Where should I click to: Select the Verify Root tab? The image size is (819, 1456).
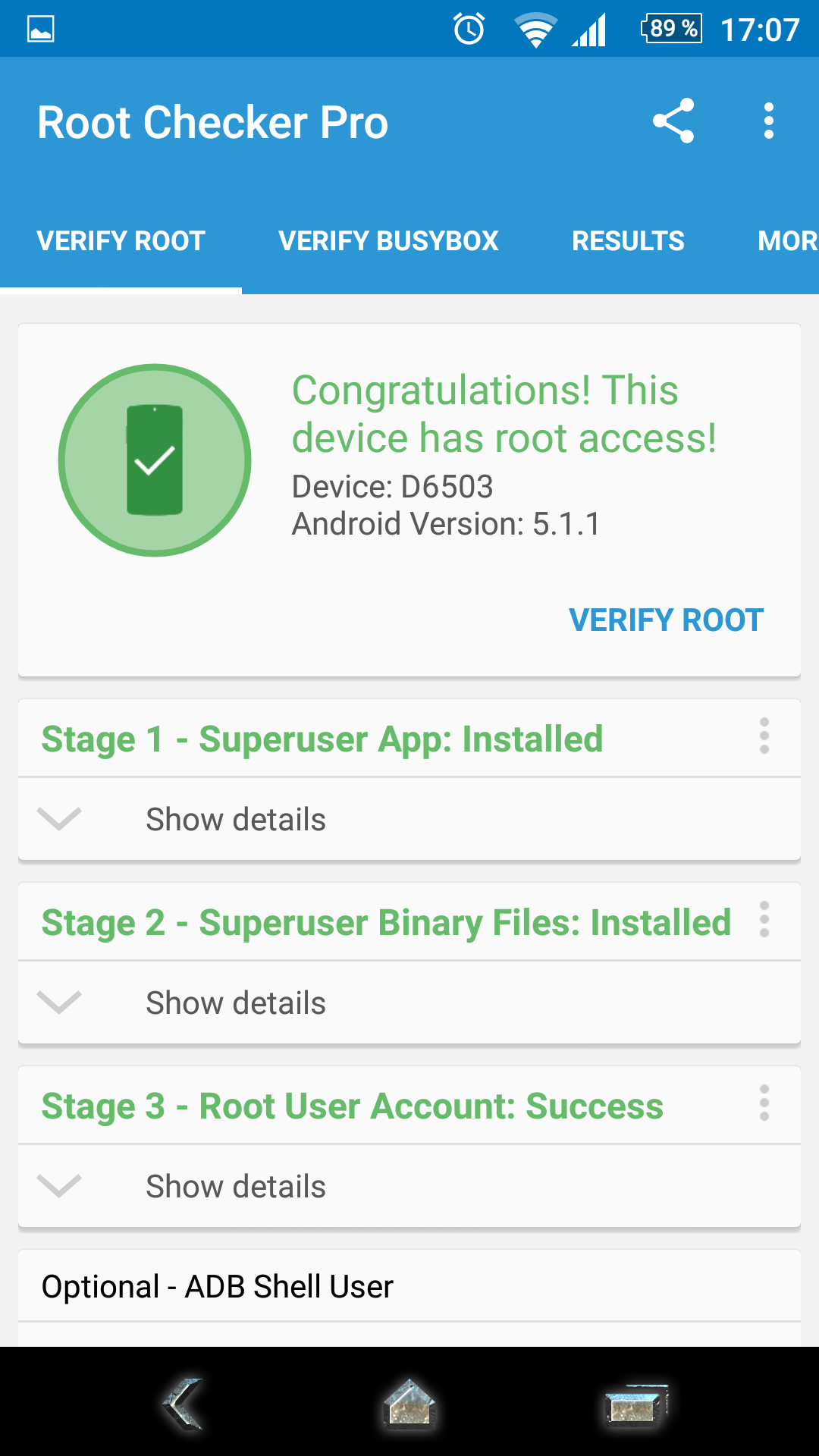121,241
